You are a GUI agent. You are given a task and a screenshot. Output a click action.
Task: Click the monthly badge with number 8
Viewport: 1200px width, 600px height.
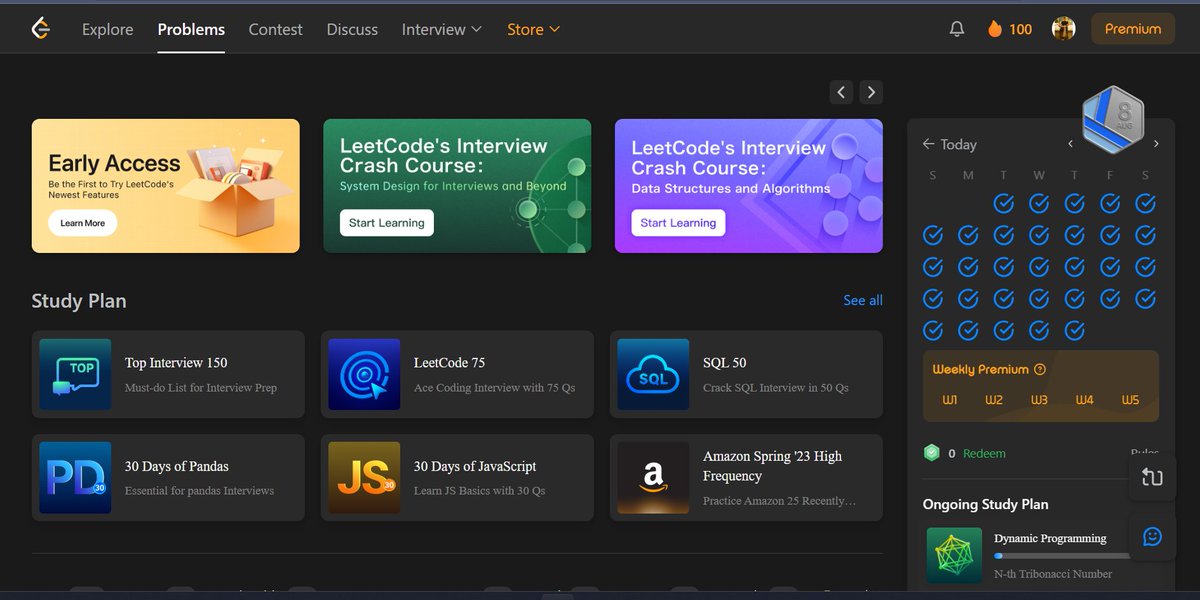click(1113, 118)
